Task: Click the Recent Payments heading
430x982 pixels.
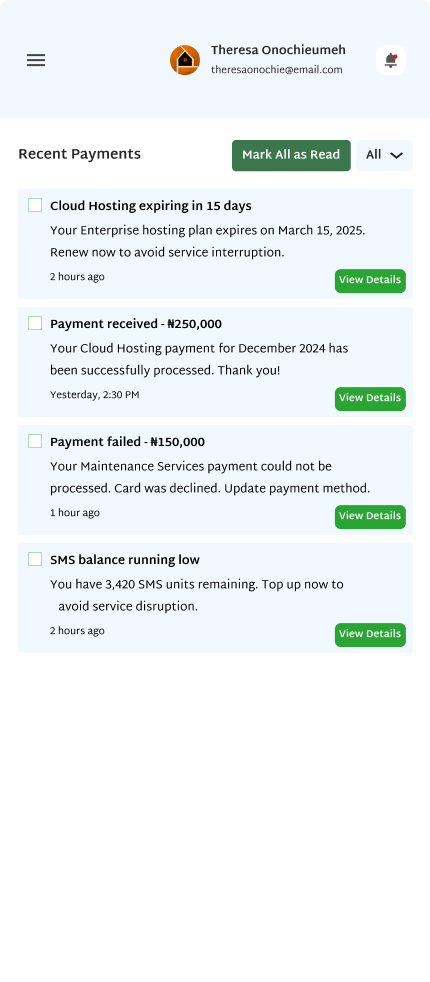Action: coord(79,154)
